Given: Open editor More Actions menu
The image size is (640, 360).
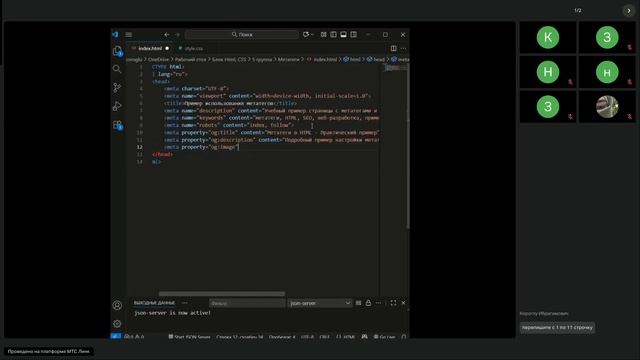Looking at the screenshot, I should point(404,48).
